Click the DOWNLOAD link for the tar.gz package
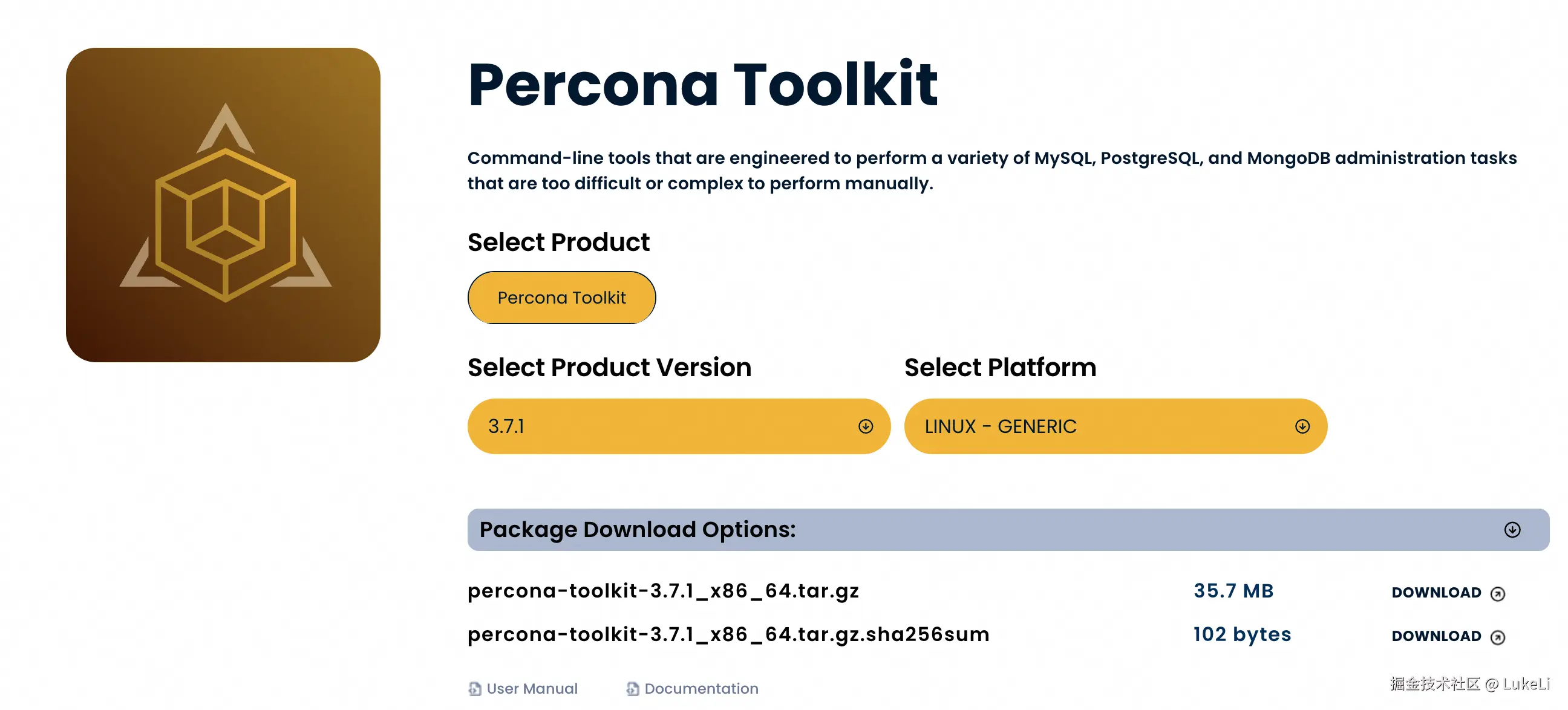 click(x=1436, y=593)
